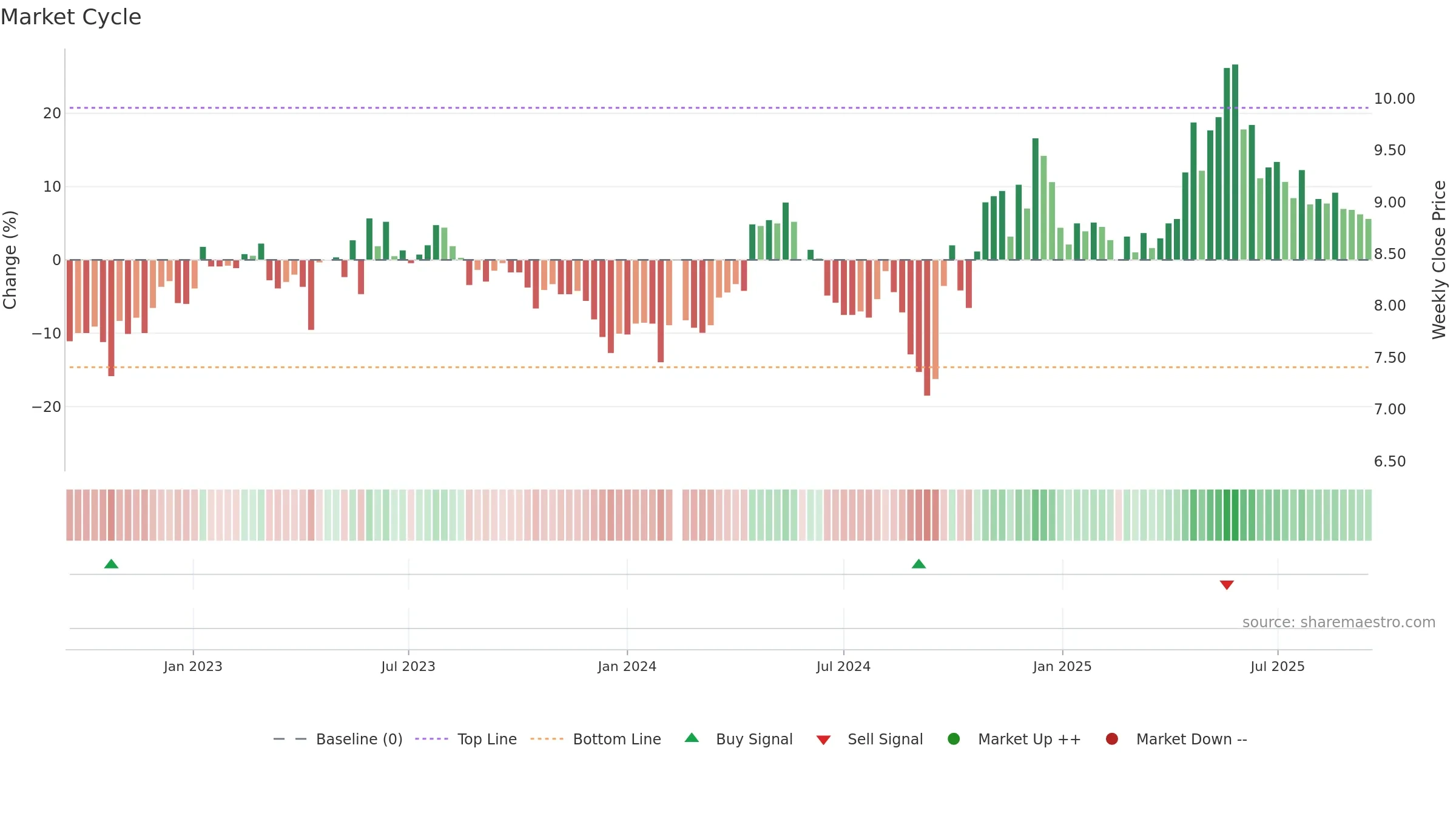Click the Weekly Close Price axis title
This screenshot has width=1456, height=819.
1439,260
